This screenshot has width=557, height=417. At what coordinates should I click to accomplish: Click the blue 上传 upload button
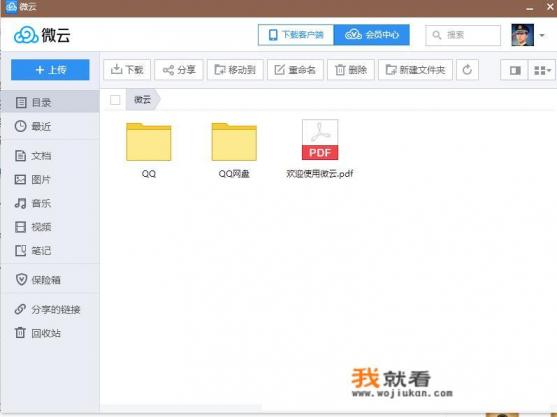pyautogui.click(x=50, y=70)
